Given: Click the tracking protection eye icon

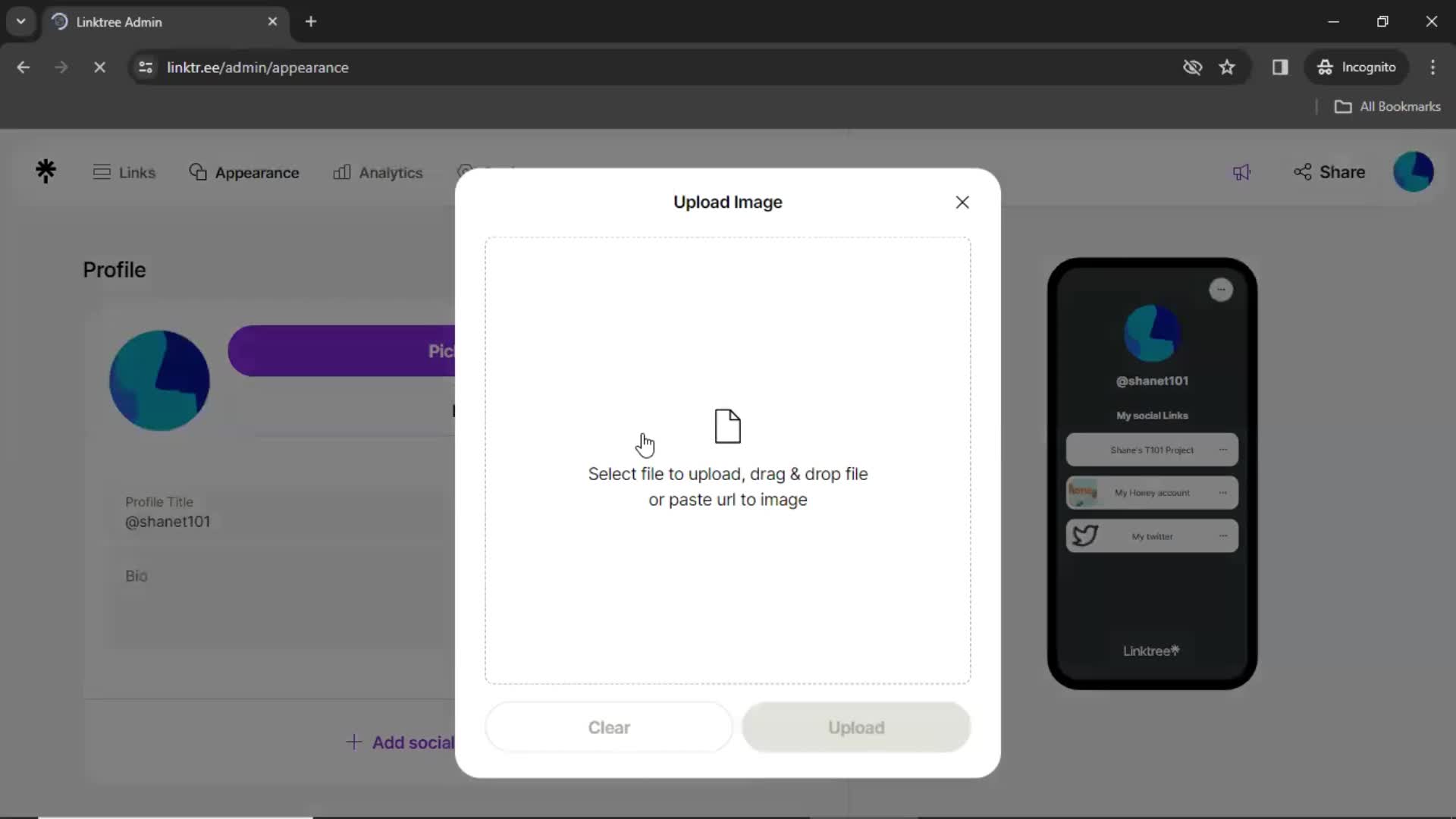Looking at the screenshot, I should click(x=1192, y=67).
